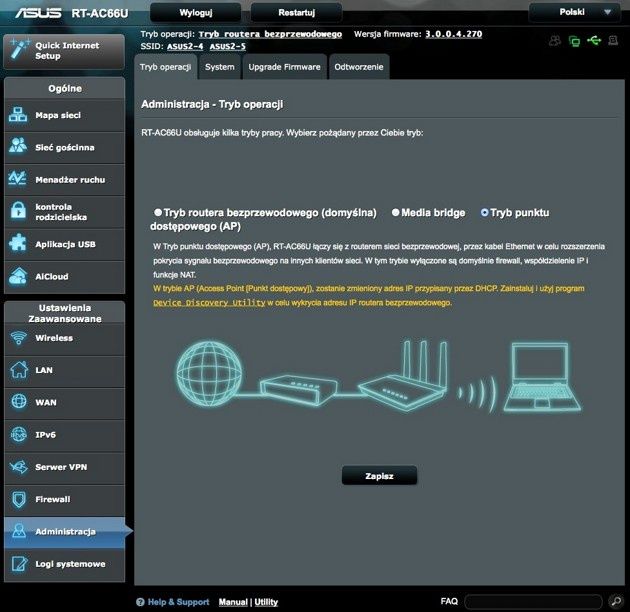Click the Manual link in footer

233,602
